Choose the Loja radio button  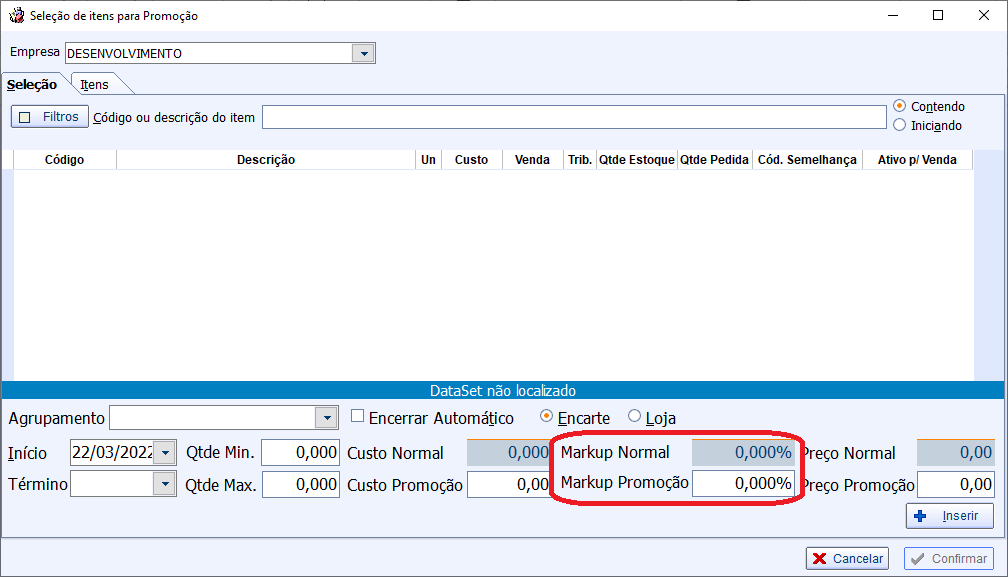634,417
